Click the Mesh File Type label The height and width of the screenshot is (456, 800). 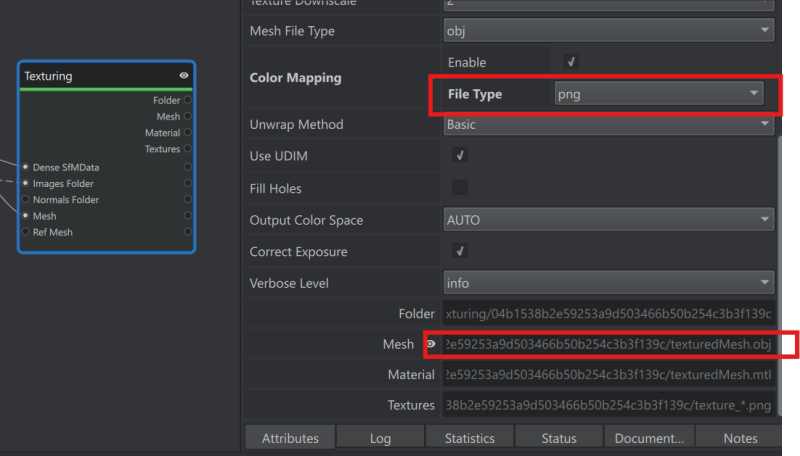[x=292, y=31]
